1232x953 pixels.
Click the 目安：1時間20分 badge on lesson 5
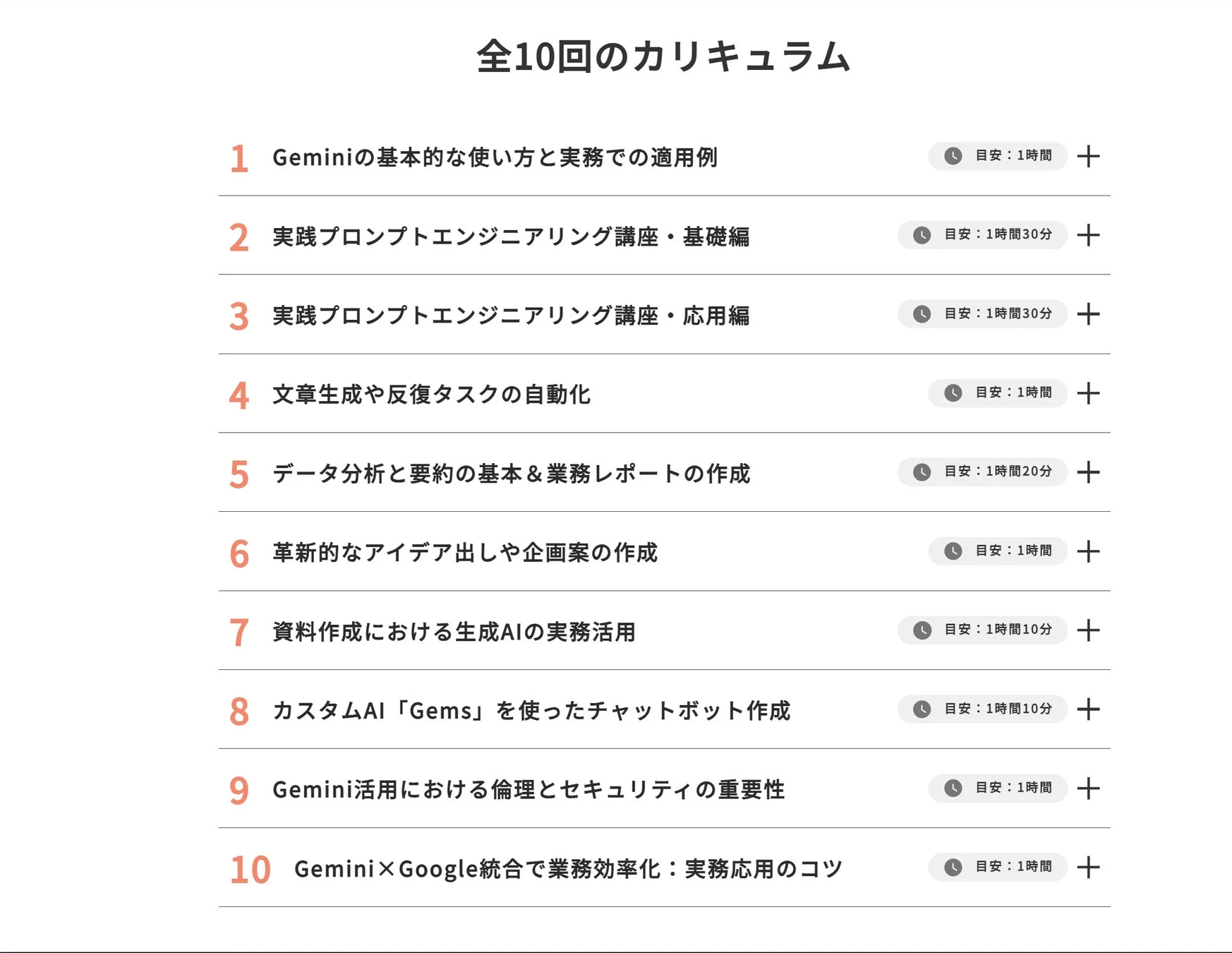click(981, 472)
